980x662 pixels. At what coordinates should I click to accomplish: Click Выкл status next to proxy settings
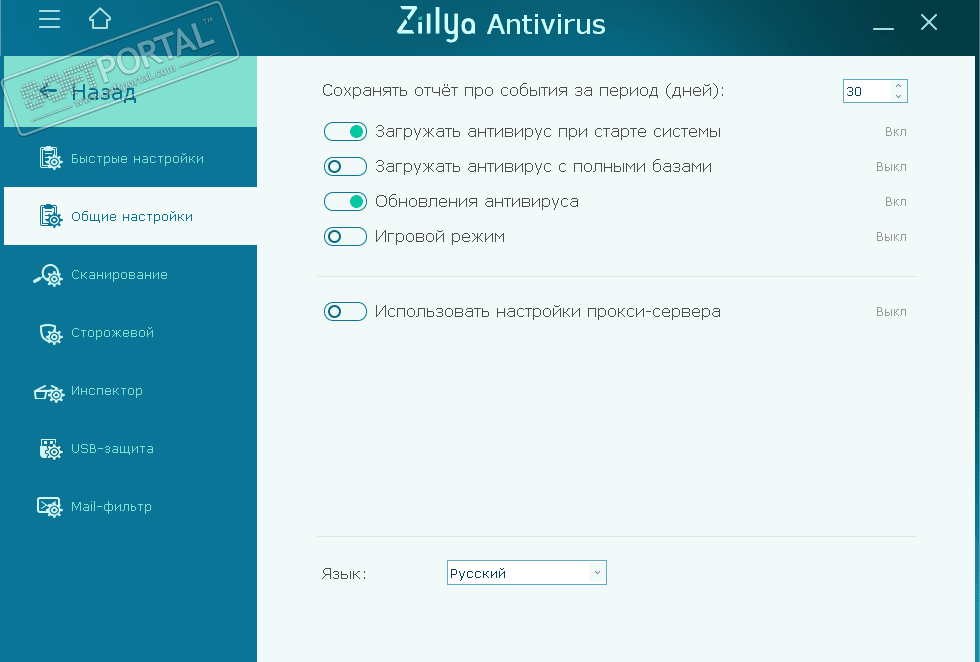(891, 312)
